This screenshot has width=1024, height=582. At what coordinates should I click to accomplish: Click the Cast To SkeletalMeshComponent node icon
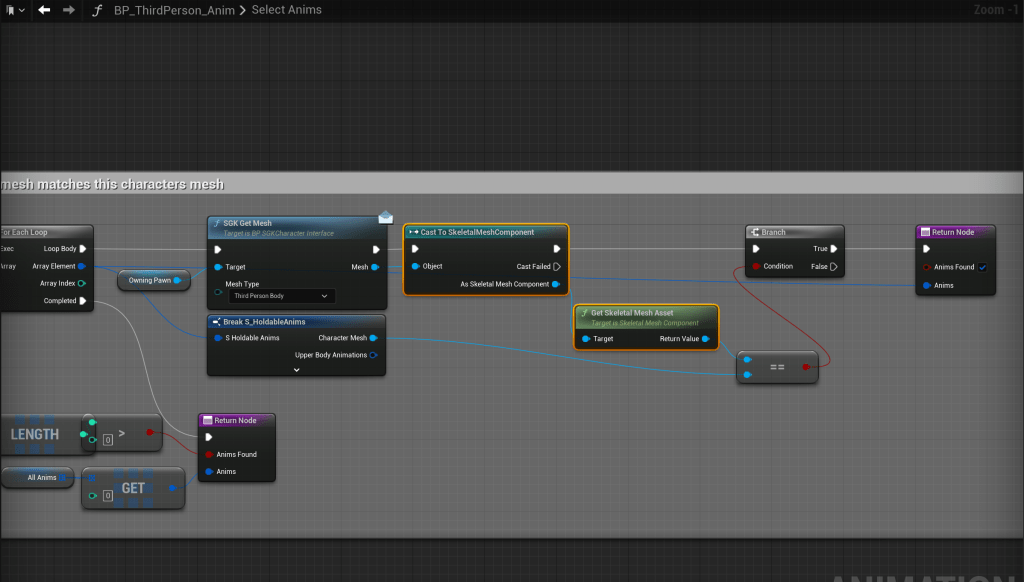tap(413, 232)
